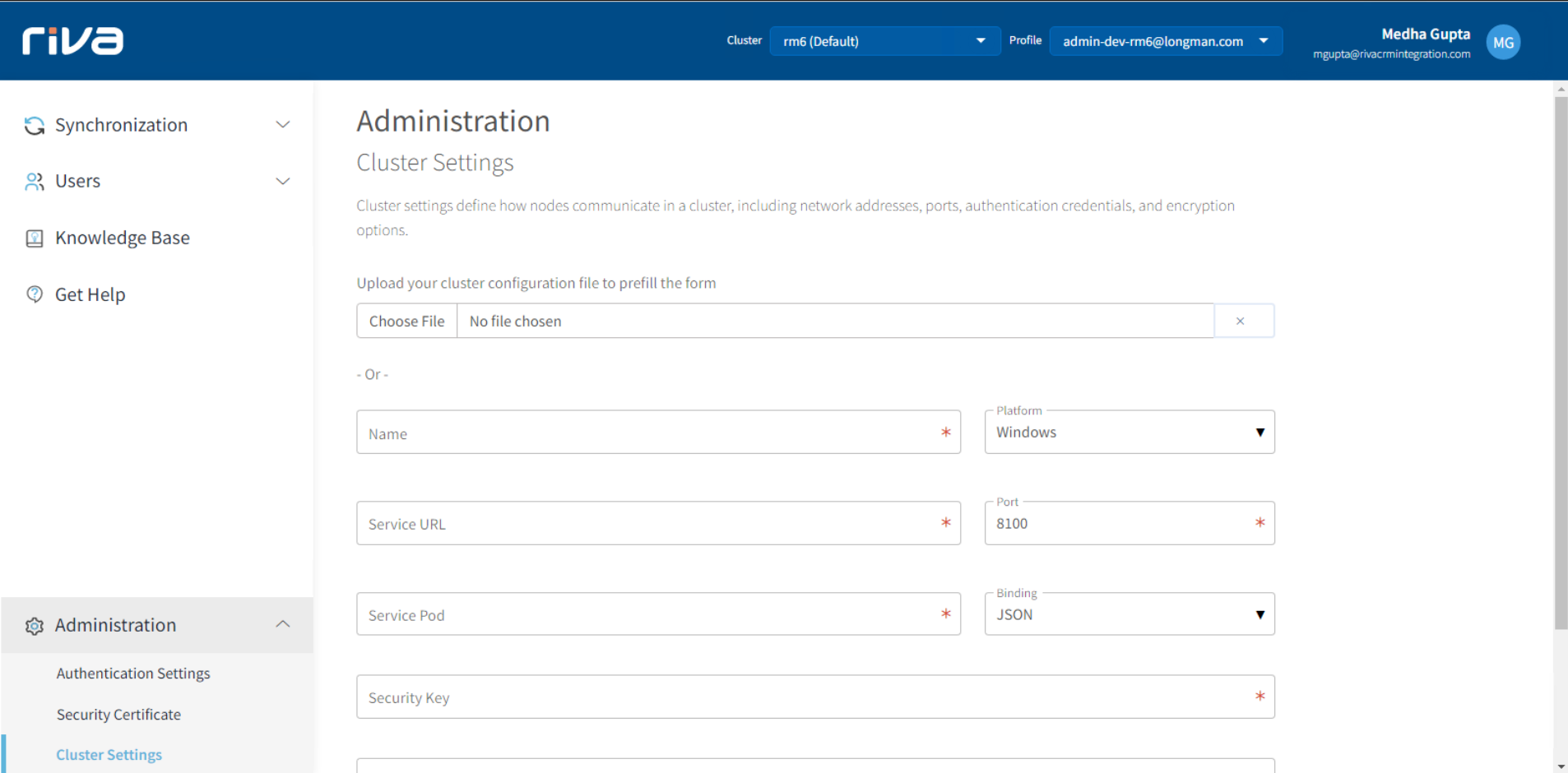Click the Knowledge Base book icon
The image size is (1568, 773).
[x=34, y=238]
